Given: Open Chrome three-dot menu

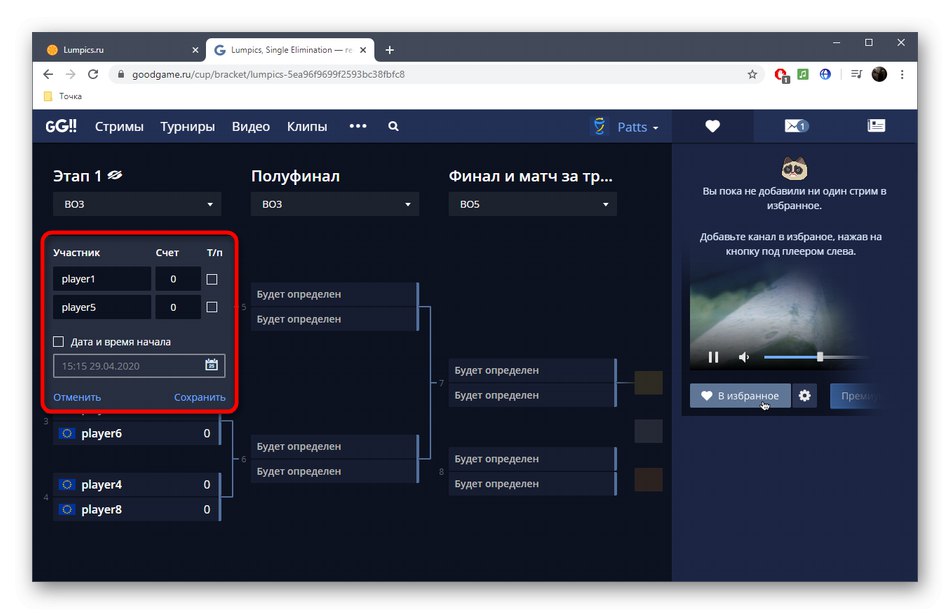Looking at the screenshot, I should 902,74.
